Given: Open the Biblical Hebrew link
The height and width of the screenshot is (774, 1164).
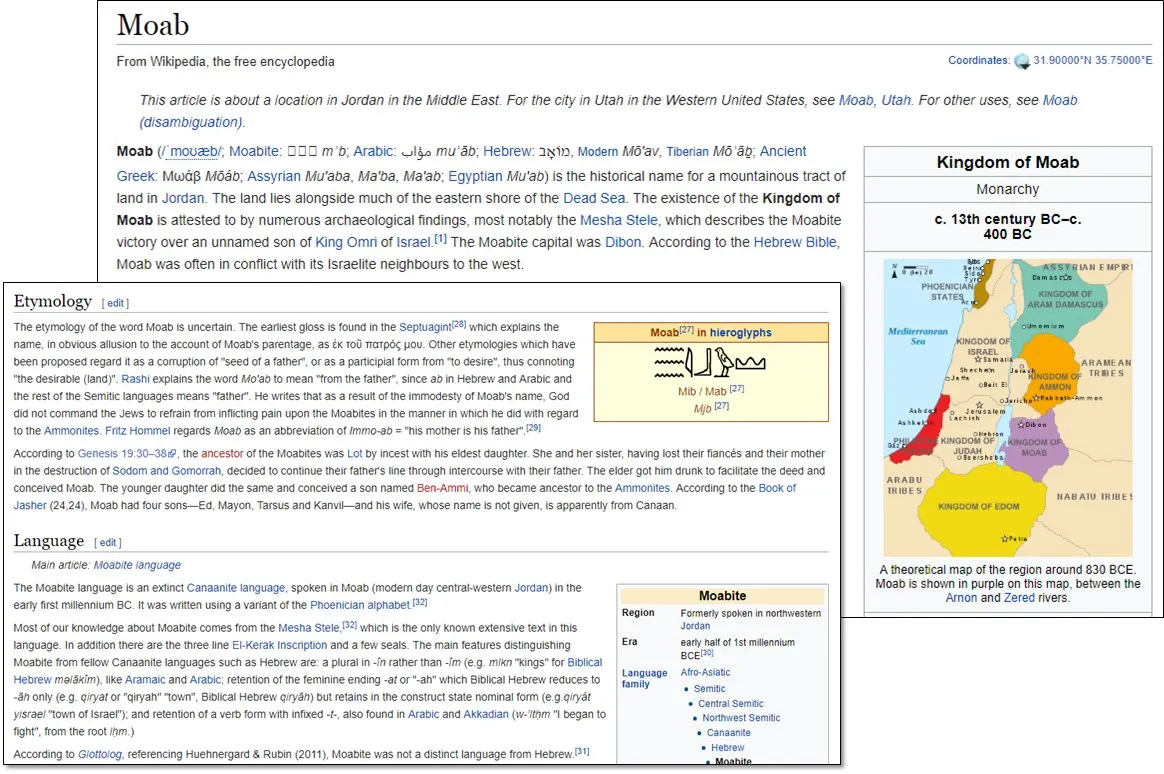Looking at the screenshot, I should pyautogui.click(x=308, y=671).
